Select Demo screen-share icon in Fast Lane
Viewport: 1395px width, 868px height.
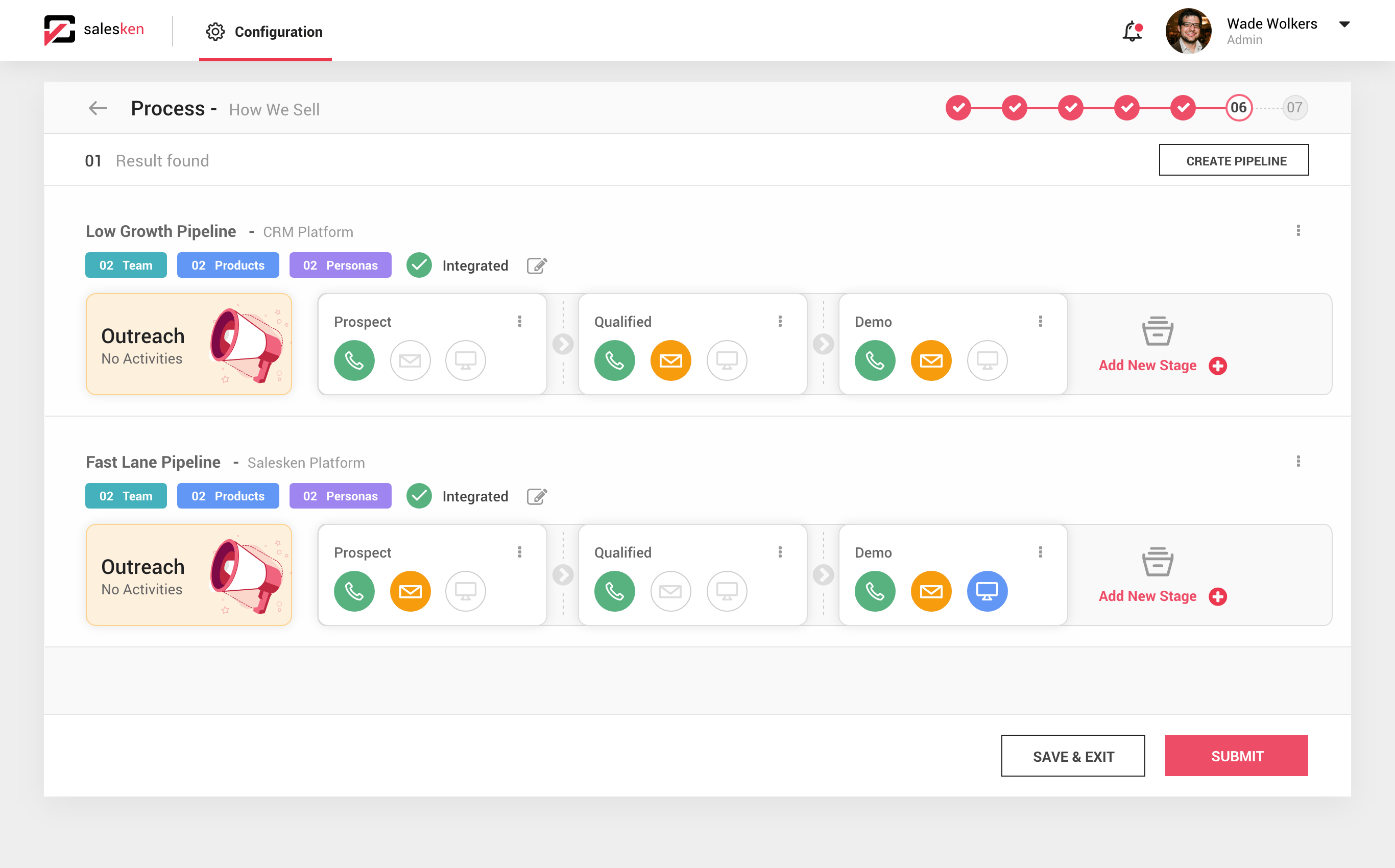pos(987,591)
